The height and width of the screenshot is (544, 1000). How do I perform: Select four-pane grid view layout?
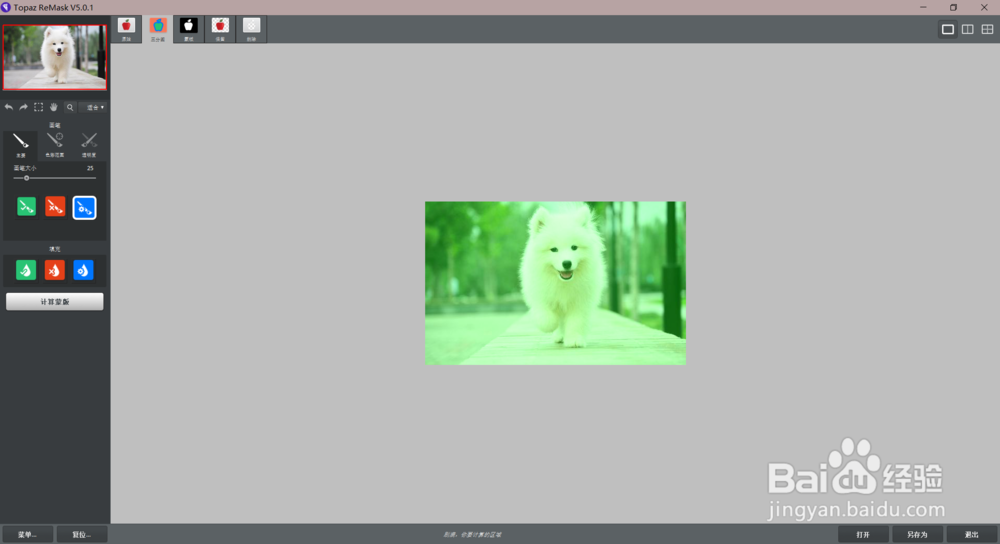click(987, 29)
